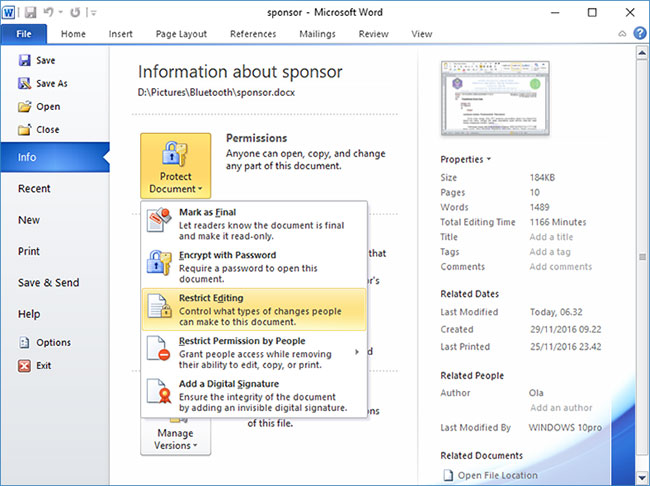Image resolution: width=650 pixels, height=486 pixels.
Task: Click the Redo arrow in title bar
Action: [x=75, y=12]
